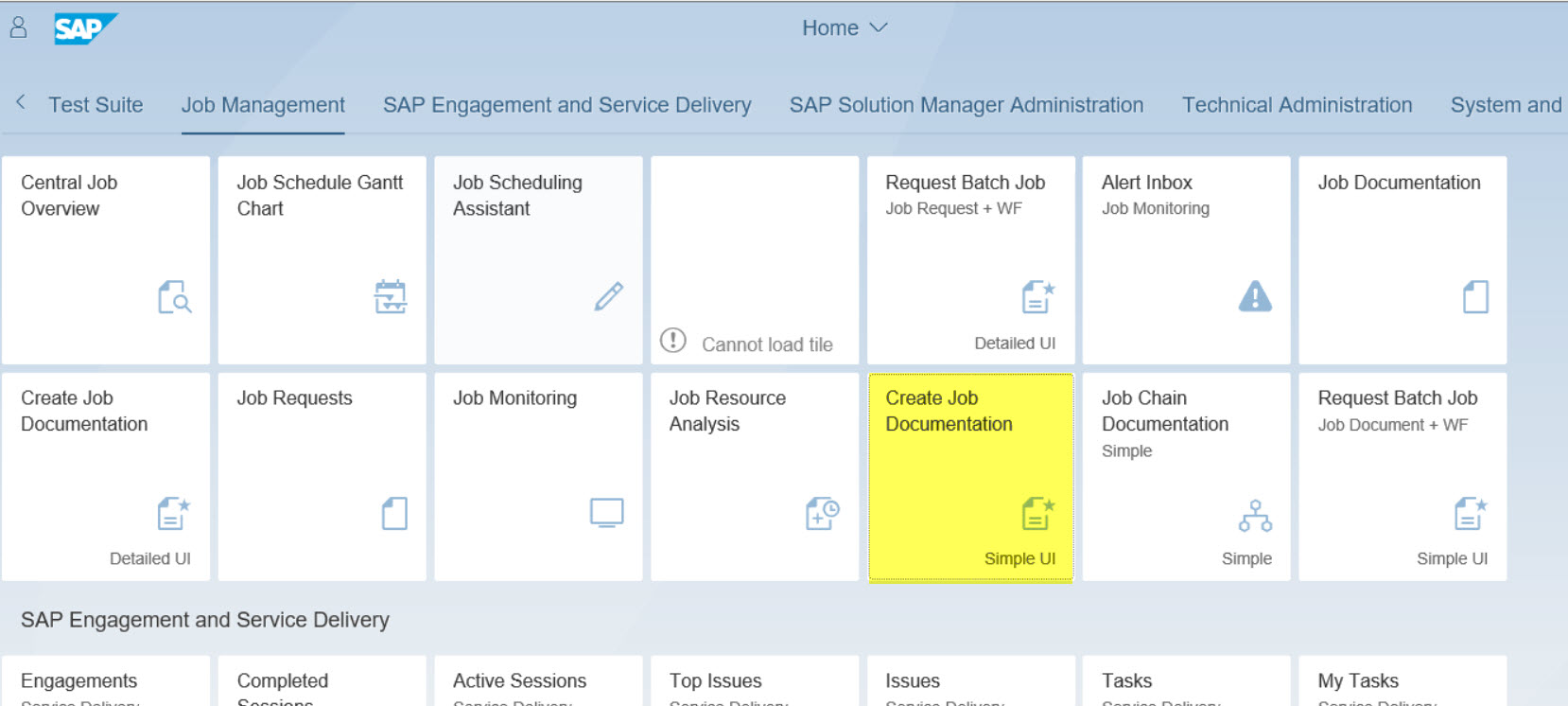Click 'Detailed UI' label on Request Batch Job

tap(1015, 343)
